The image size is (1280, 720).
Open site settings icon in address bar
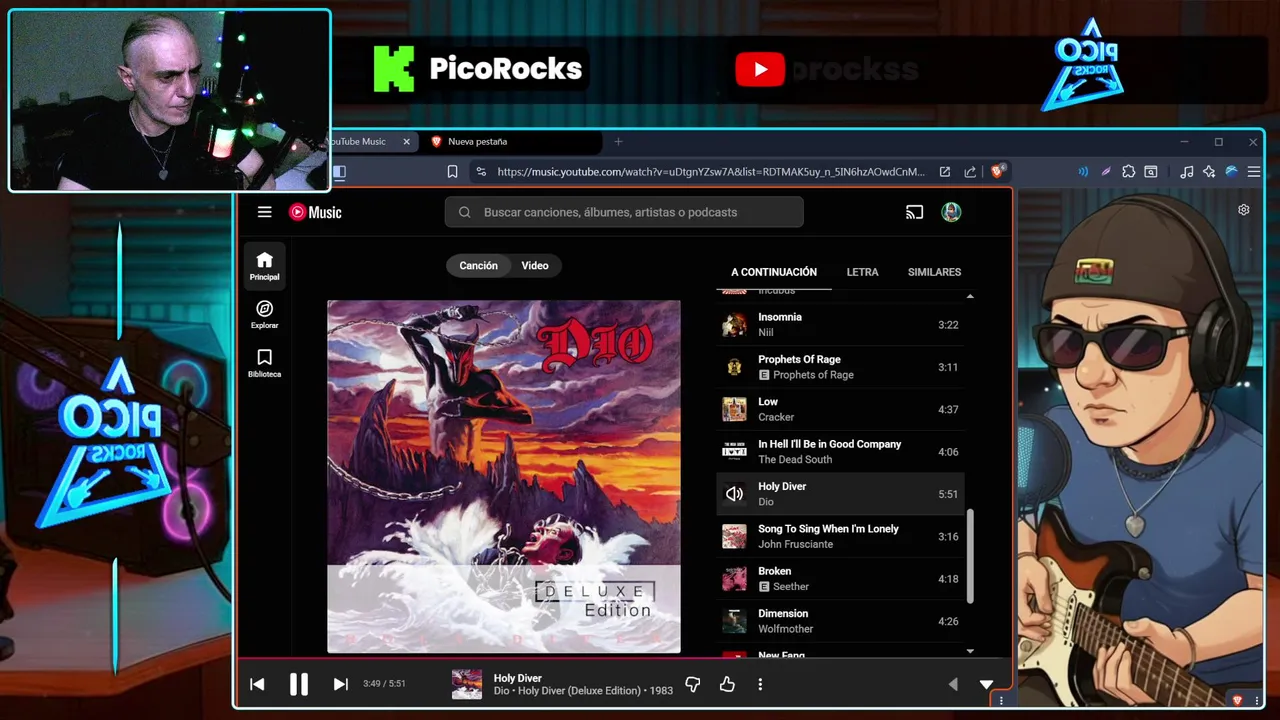tap(481, 171)
